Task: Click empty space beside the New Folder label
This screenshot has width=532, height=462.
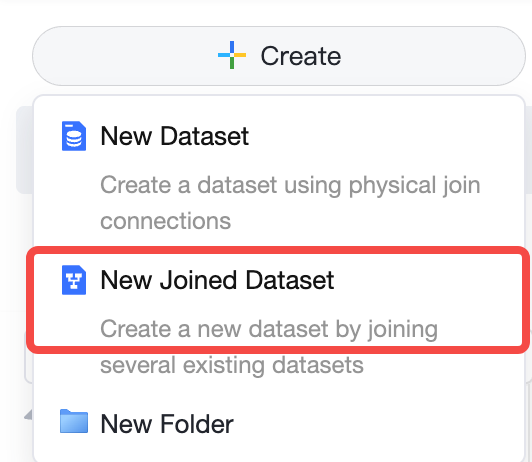Action: tap(373, 424)
